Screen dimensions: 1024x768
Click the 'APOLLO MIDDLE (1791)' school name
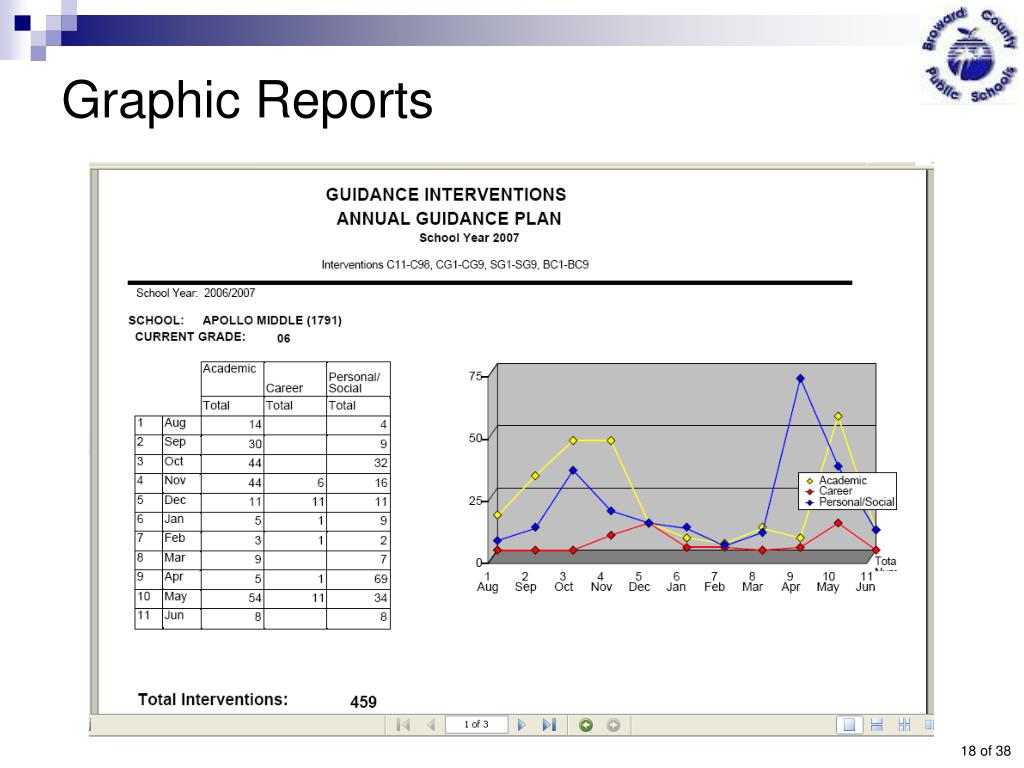click(272, 321)
